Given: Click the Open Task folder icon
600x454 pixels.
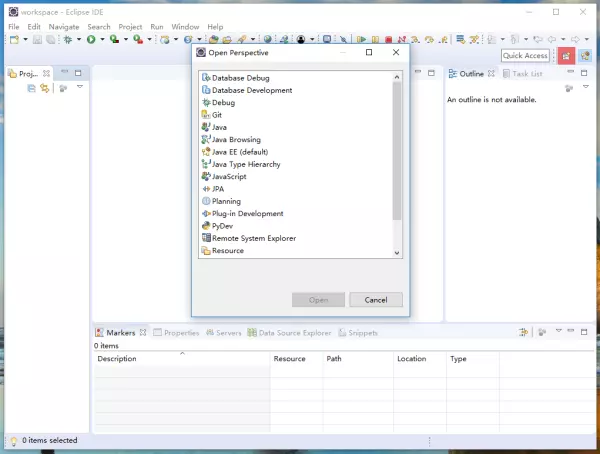Looking at the screenshot, I should pos(227,39).
